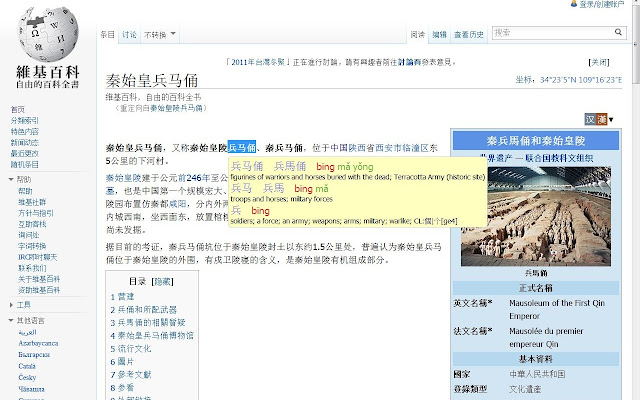Dismiss the notice with [关闭]
This screenshot has width=640, height=400.
599,62
